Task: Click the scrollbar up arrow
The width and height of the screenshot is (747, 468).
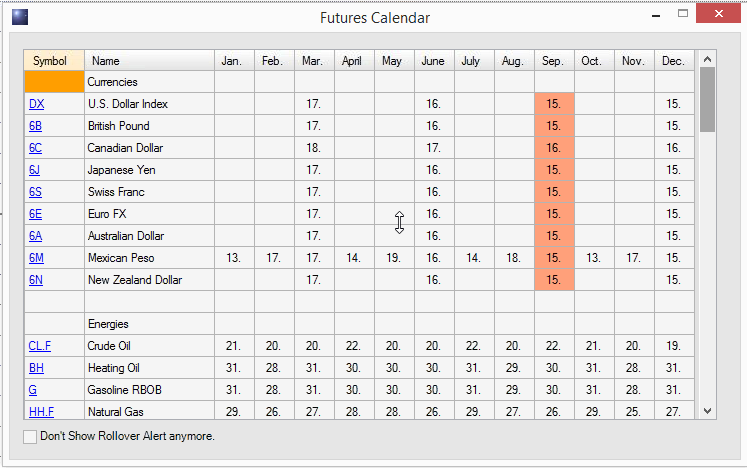Action: [707, 59]
